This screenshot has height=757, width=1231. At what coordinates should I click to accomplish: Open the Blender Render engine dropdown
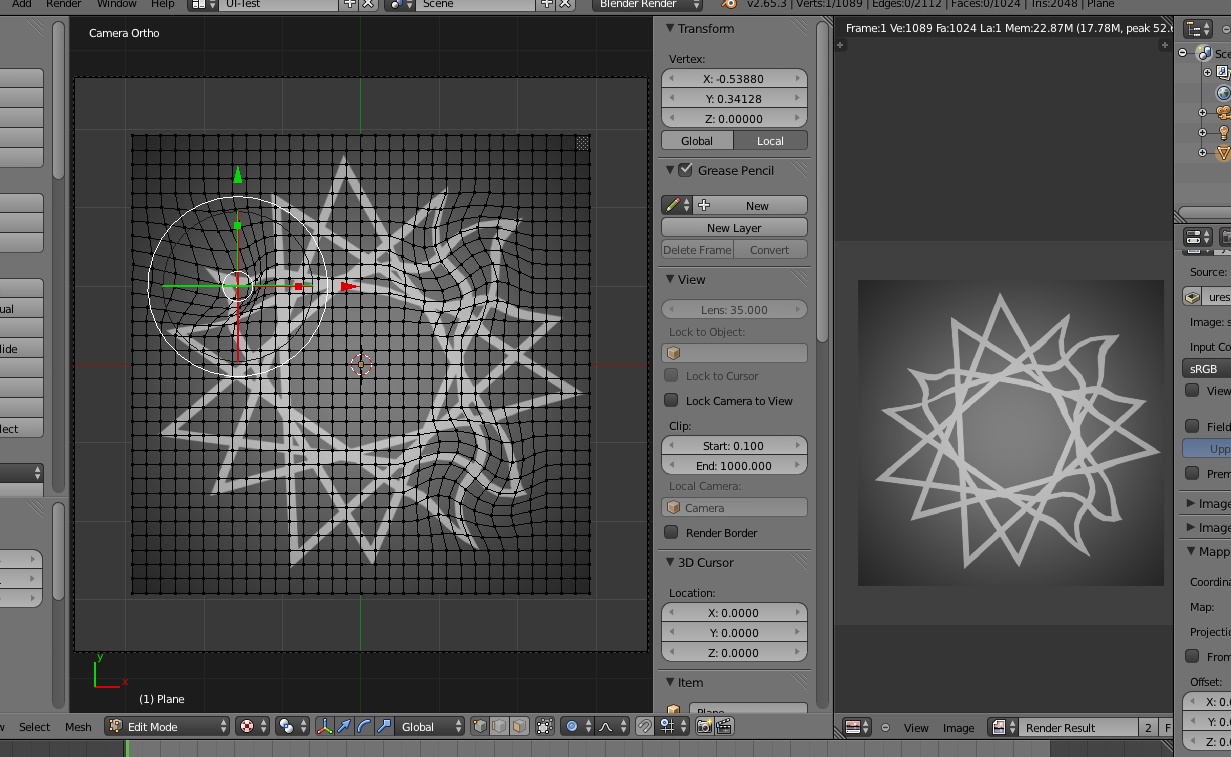pos(649,5)
